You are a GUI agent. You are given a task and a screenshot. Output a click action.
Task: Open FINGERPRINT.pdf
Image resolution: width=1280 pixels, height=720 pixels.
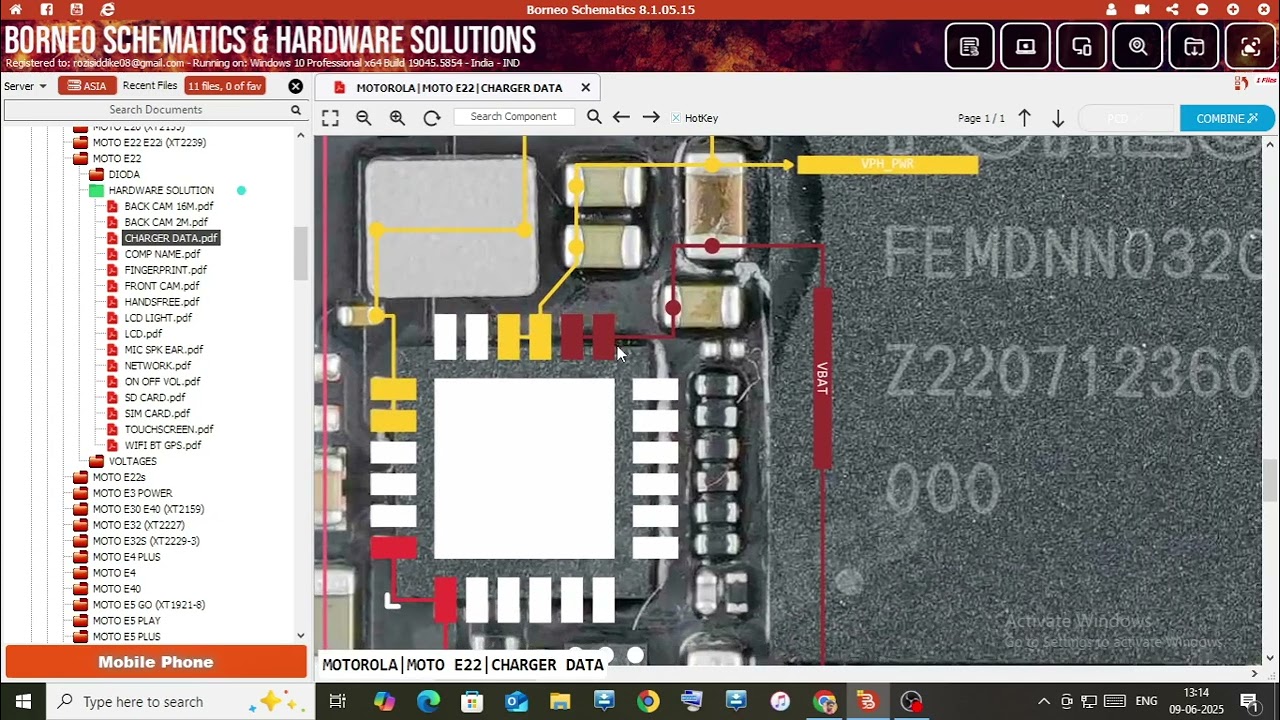(x=165, y=271)
